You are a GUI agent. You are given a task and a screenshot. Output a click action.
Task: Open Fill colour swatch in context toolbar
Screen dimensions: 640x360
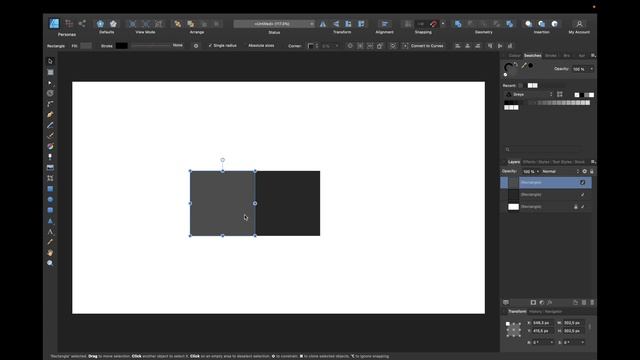[x=86, y=46]
